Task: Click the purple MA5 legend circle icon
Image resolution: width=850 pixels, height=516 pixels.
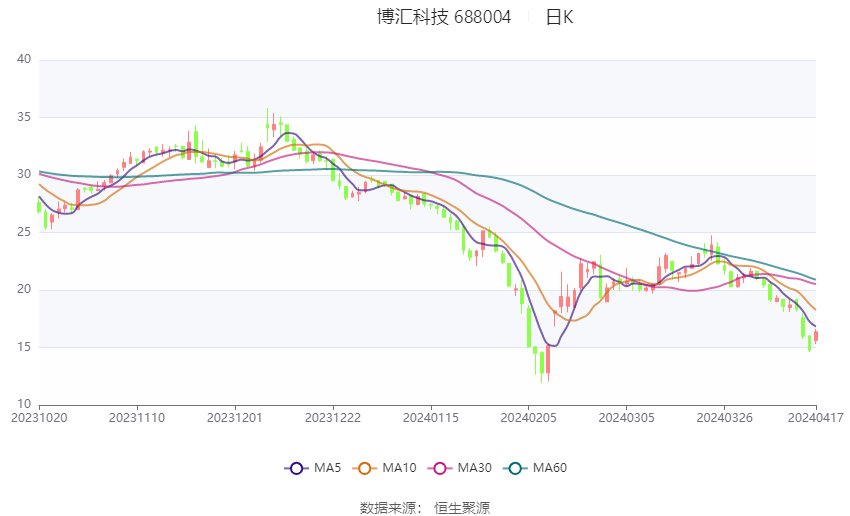Action: [296, 468]
